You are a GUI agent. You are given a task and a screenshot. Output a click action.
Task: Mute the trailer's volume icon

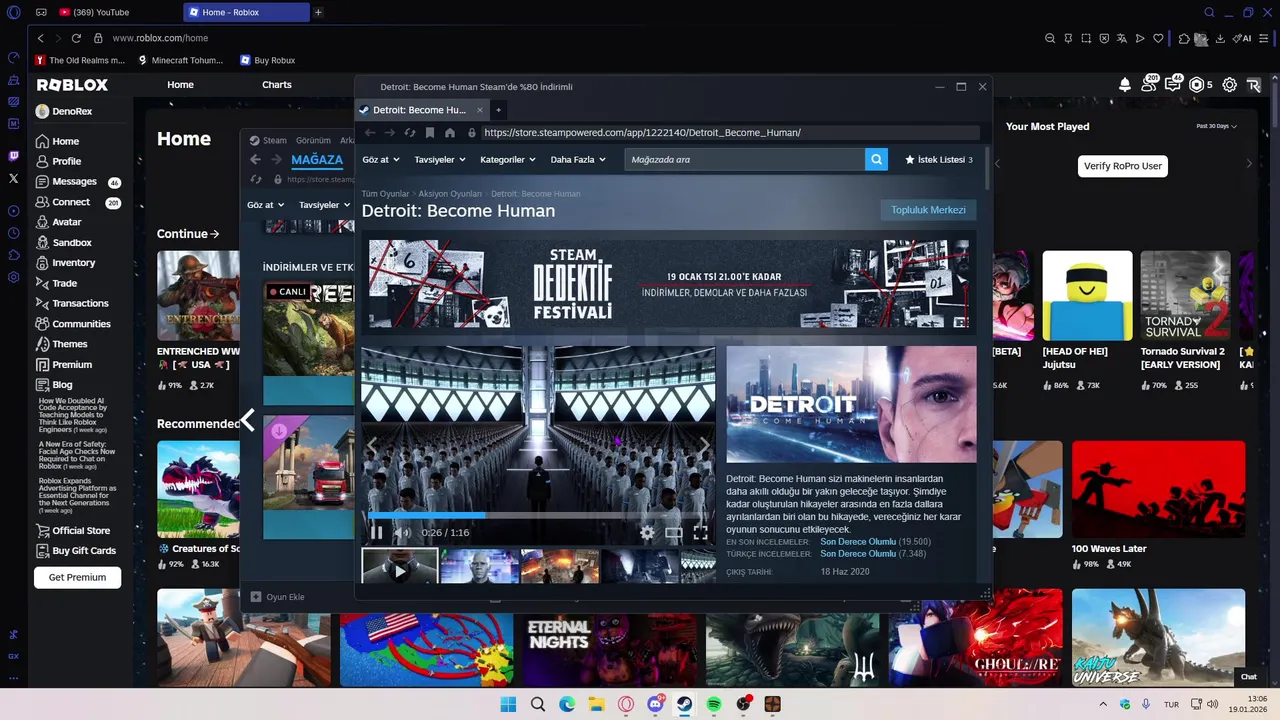coord(402,533)
